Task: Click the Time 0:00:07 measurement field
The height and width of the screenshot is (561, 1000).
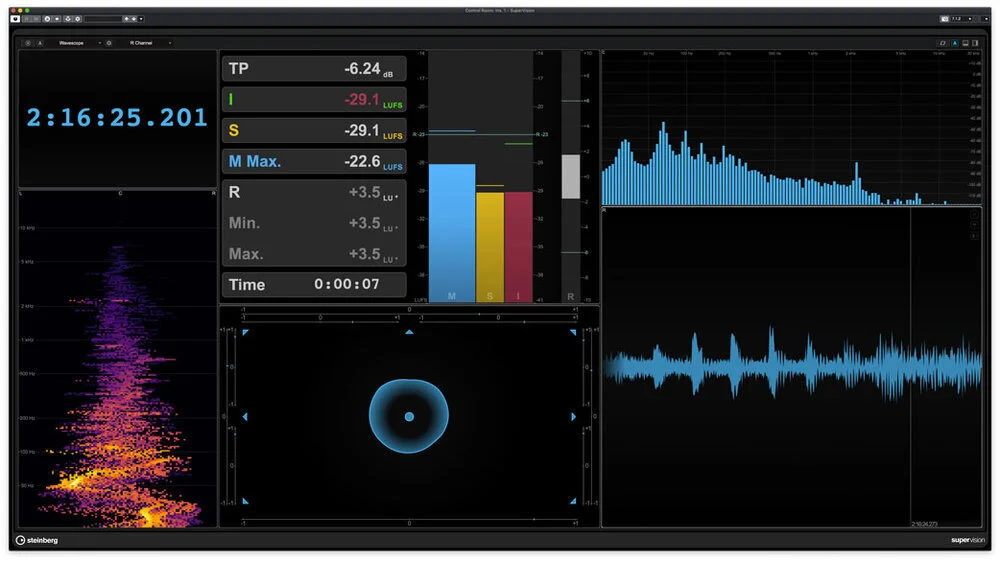Action: pos(314,284)
